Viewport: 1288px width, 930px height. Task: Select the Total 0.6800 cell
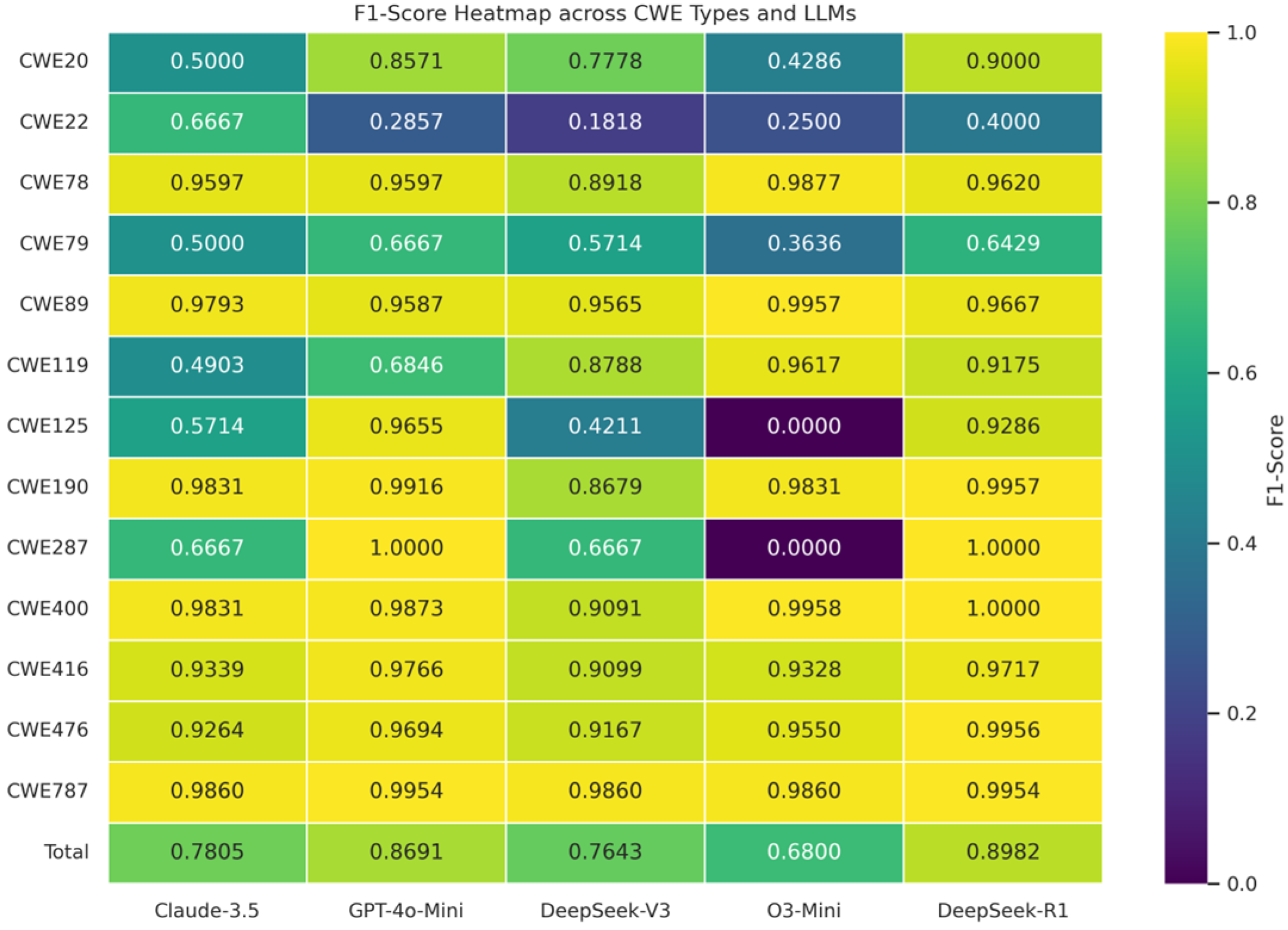[804, 851]
